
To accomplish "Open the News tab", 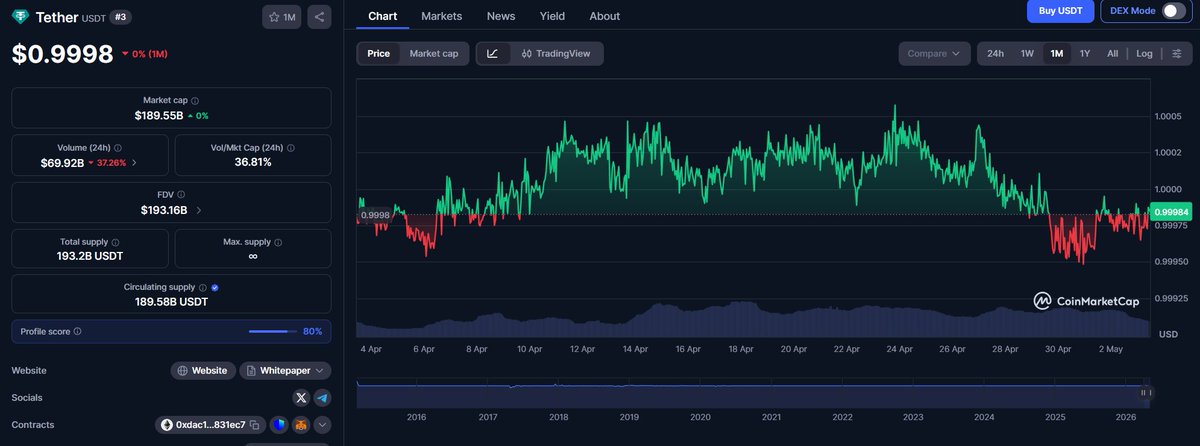I will pyautogui.click(x=501, y=16).
